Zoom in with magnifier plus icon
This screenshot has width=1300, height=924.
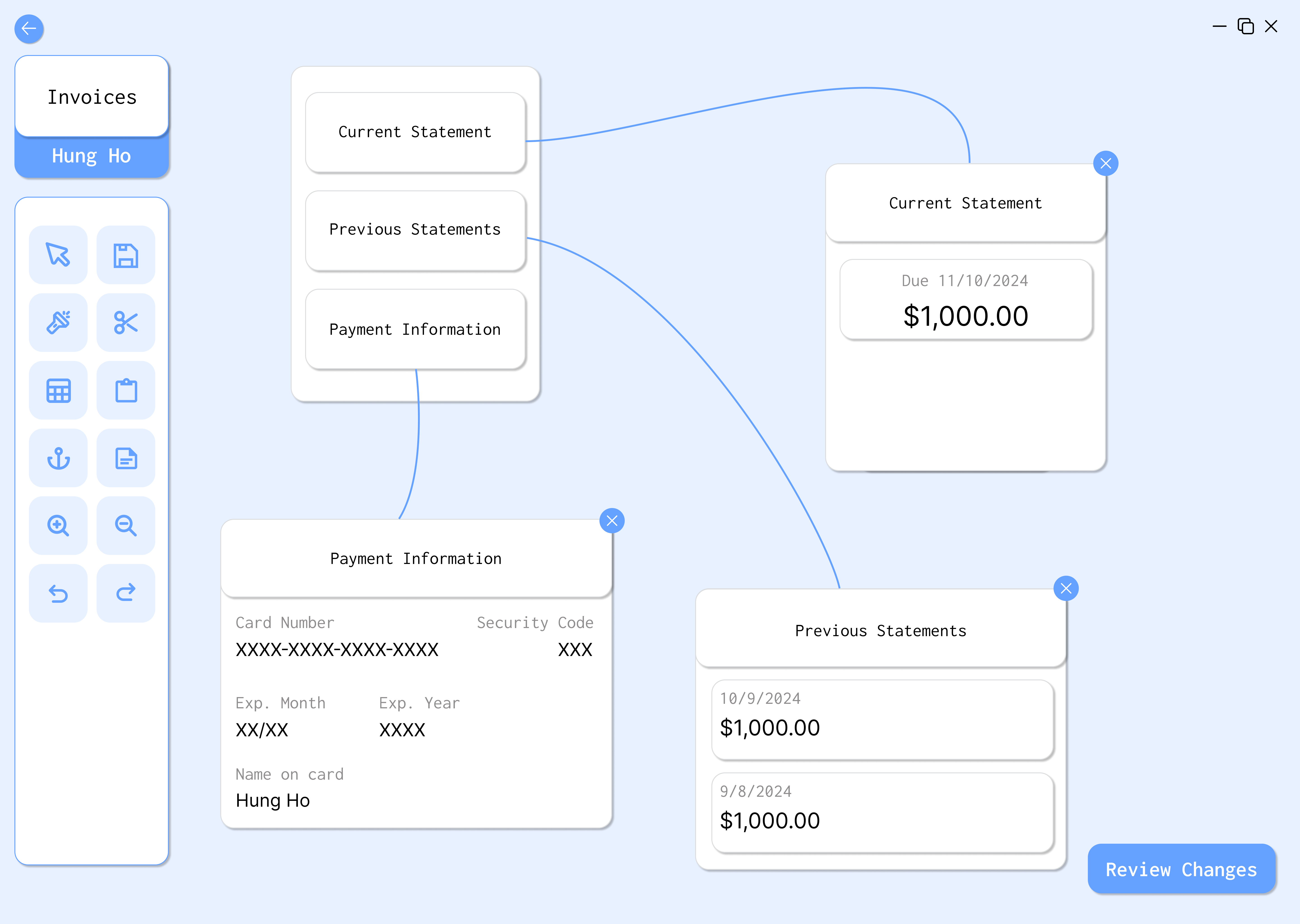[58, 526]
